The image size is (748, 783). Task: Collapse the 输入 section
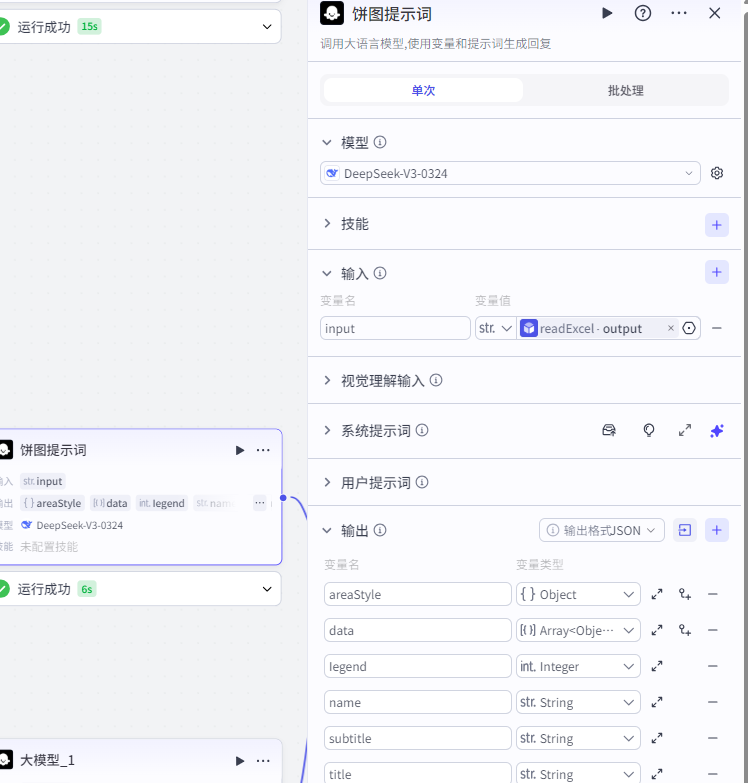[x=327, y=274]
